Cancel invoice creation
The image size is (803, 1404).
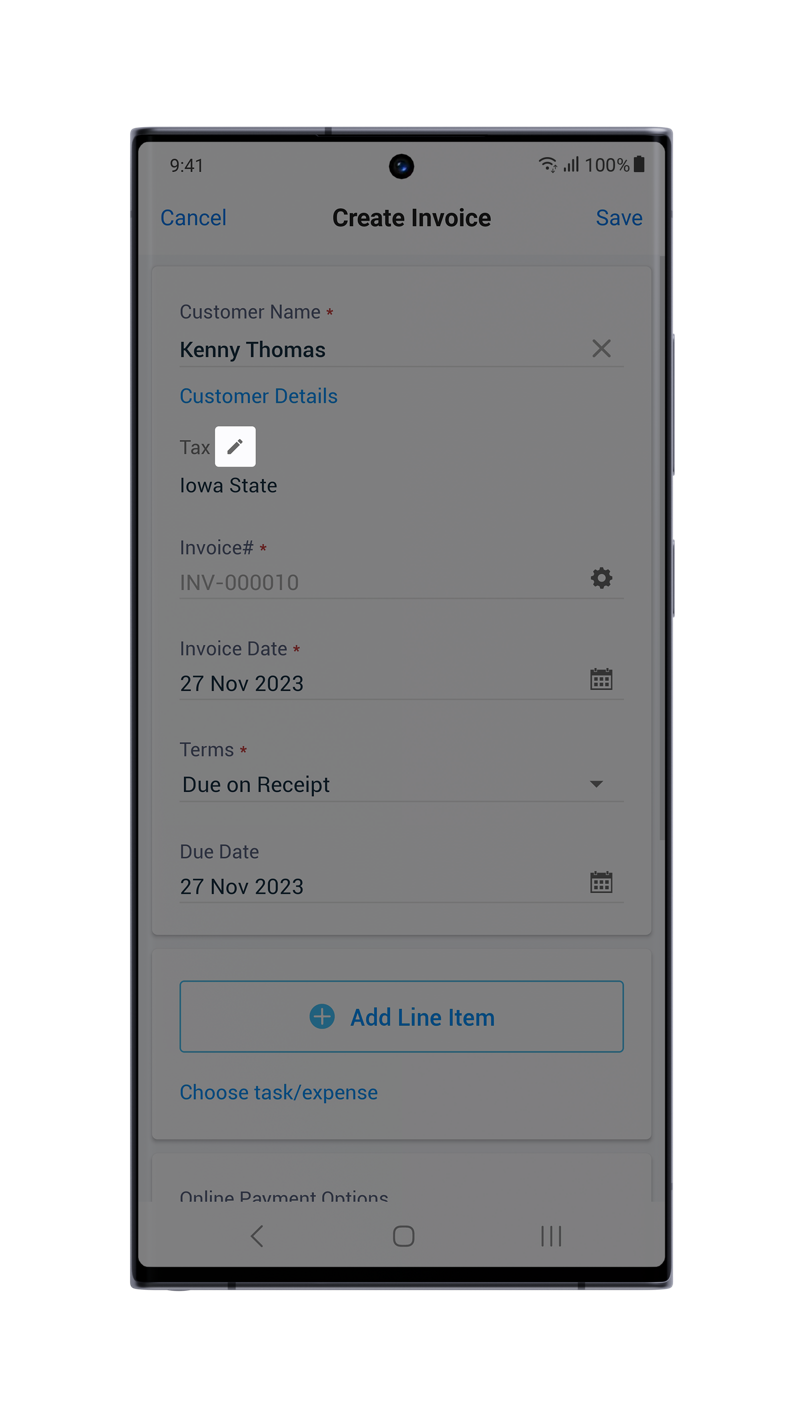click(193, 218)
